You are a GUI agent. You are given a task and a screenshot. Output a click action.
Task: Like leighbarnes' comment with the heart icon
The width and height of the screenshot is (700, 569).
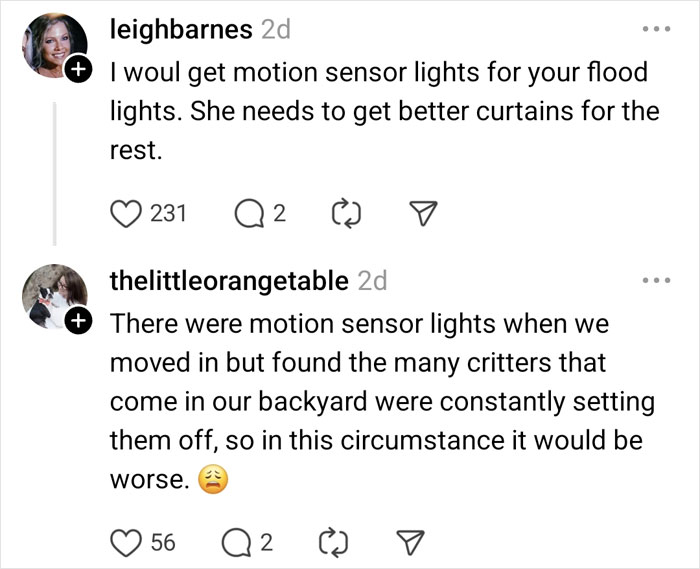pos(124,213)
